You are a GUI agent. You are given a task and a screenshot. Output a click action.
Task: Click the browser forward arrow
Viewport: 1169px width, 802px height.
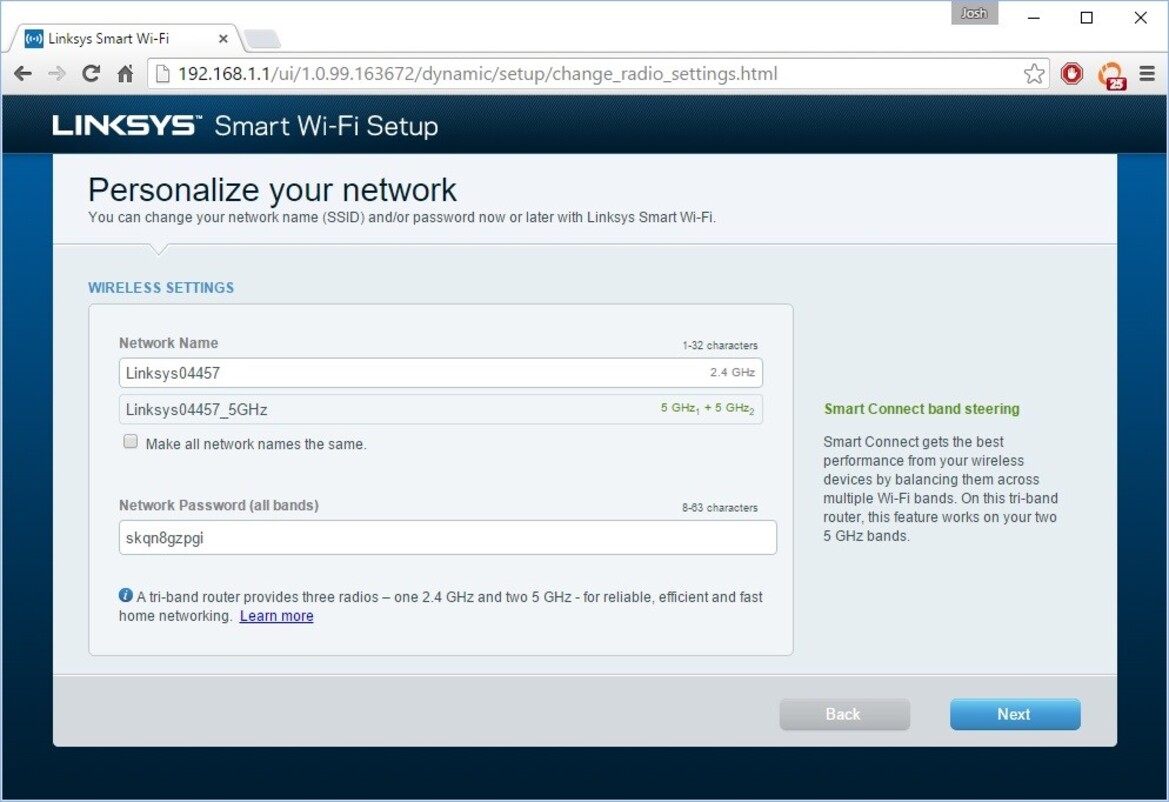pyautogui.click(x=57, y=74)
